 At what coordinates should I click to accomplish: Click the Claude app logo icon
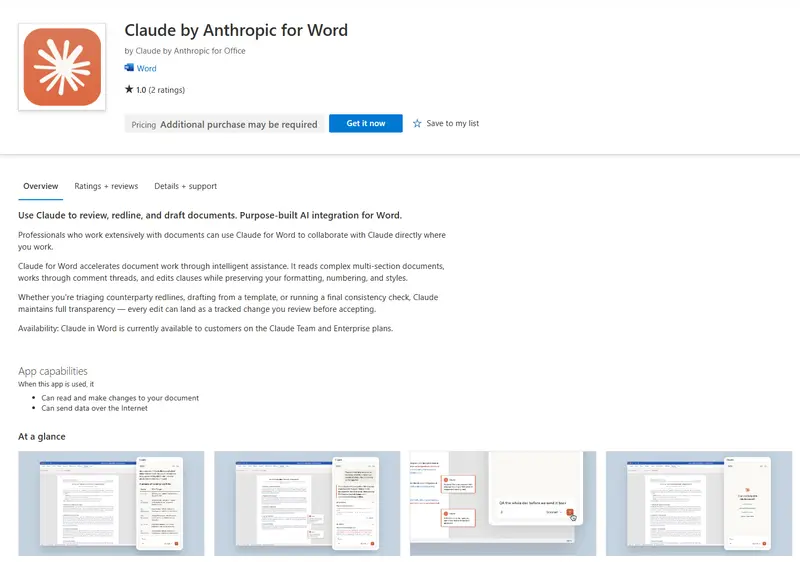tap(62, 67)
